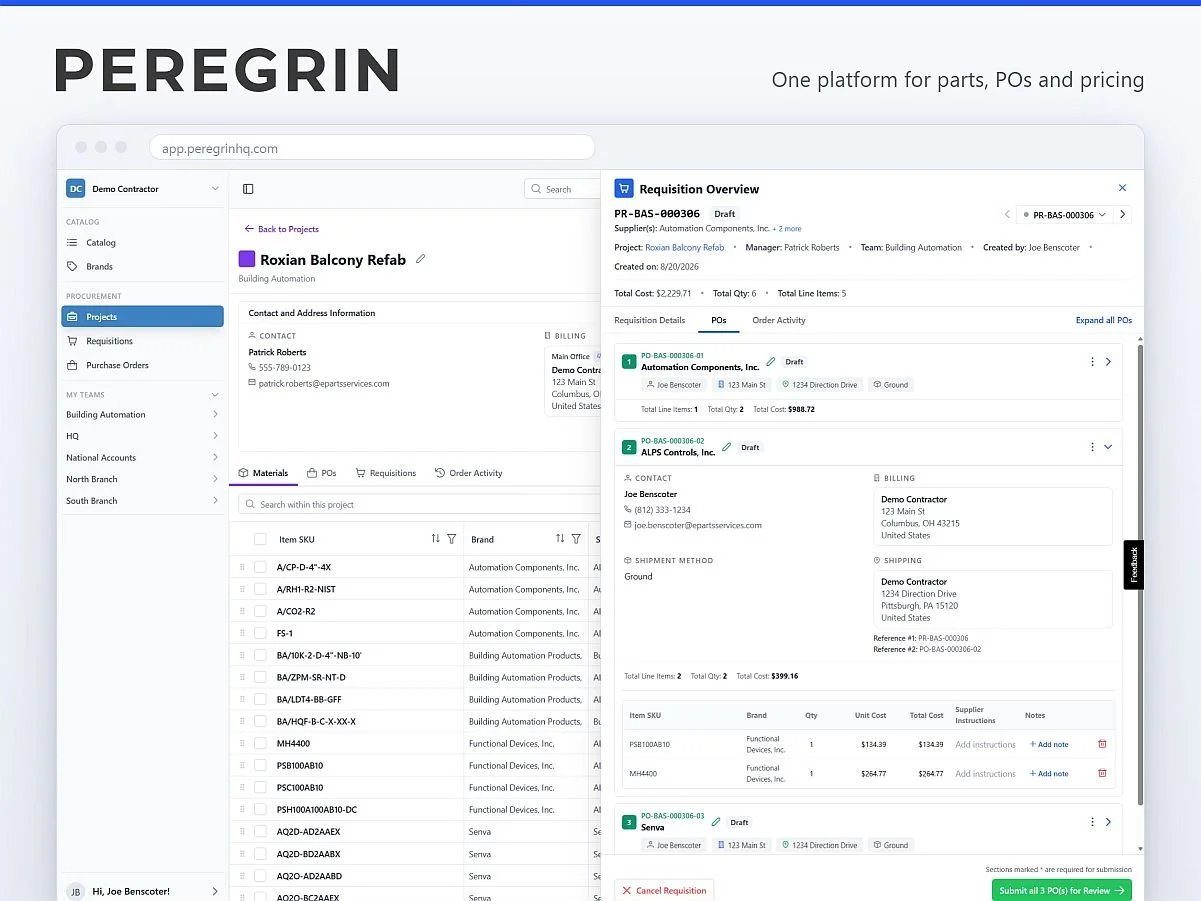Check the box for PSC100AB10
Screen dimensions: 1201x901
260,787
